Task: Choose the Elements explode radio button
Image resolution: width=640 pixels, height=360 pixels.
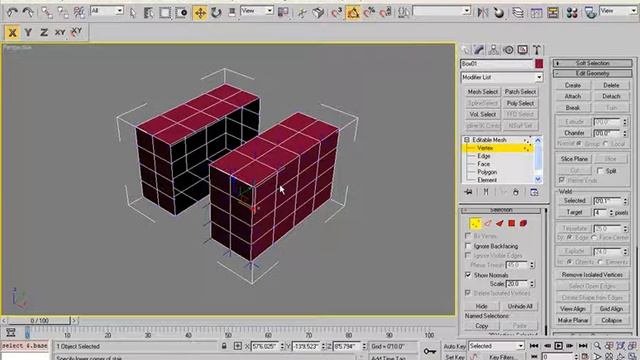Action: (x=600, y=262)
